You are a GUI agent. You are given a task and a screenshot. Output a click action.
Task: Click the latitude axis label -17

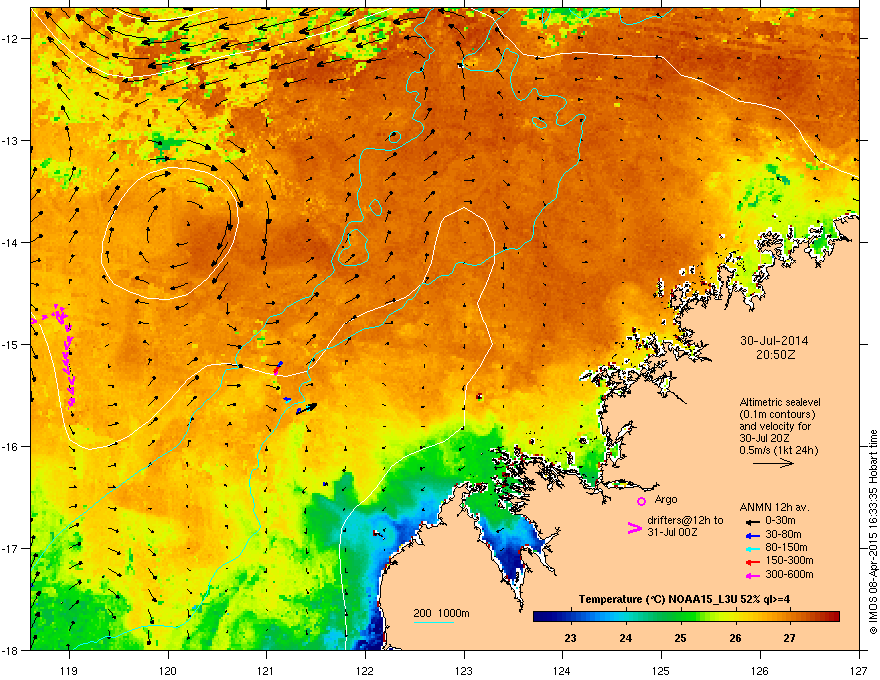[11, 549]
